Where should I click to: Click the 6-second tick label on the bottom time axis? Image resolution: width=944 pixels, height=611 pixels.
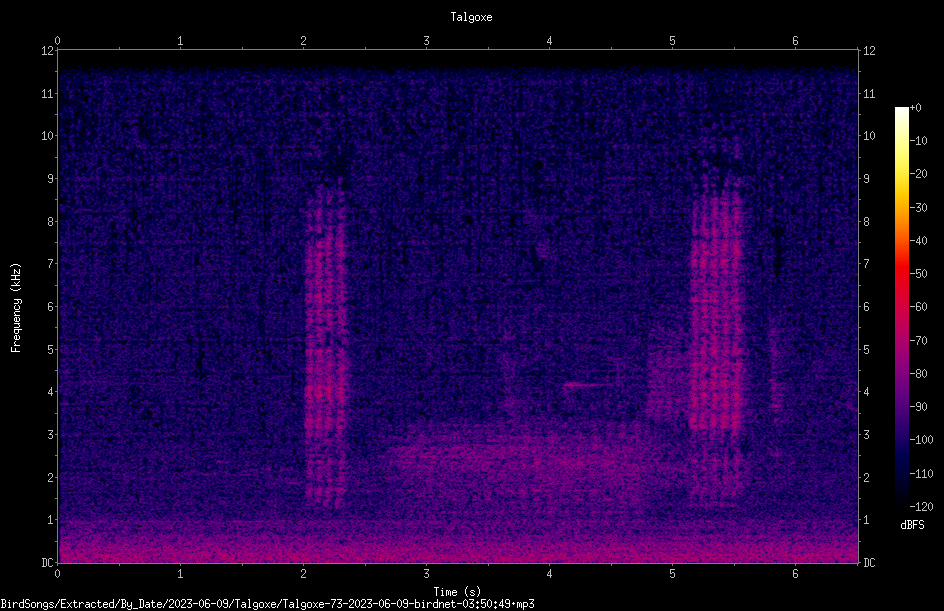795,574
